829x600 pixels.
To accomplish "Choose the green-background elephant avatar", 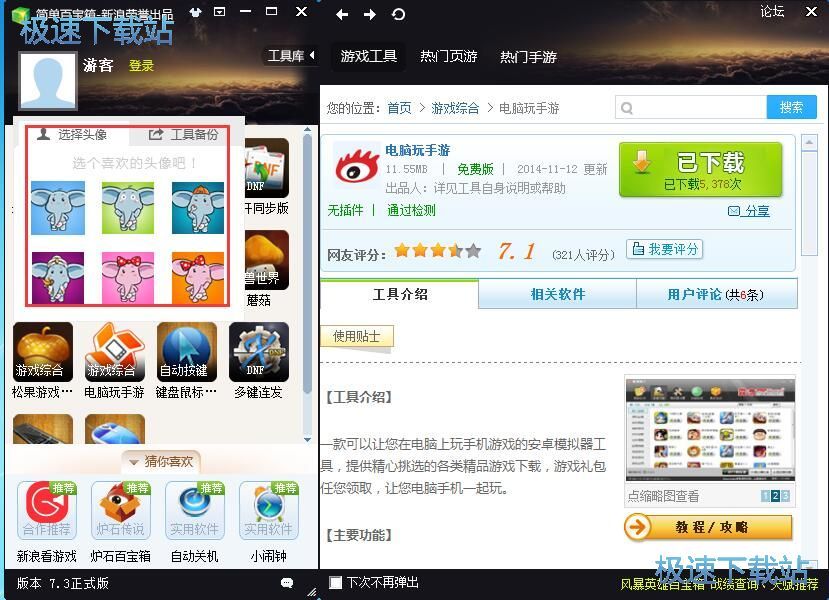I will coord(128,208).
